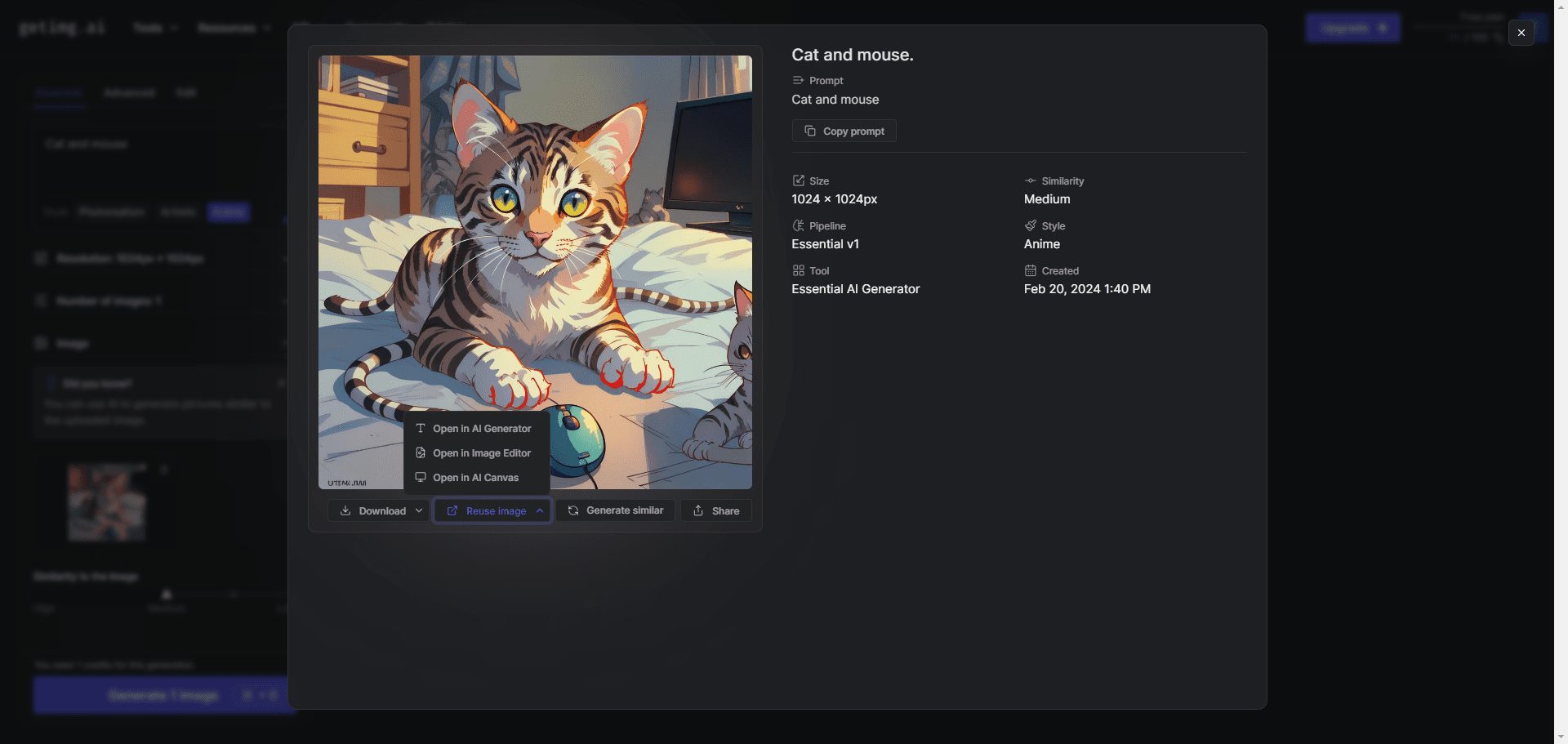
Task: Click the uploaded reference image thumbnail in sidebar
Action: (106, 502)
